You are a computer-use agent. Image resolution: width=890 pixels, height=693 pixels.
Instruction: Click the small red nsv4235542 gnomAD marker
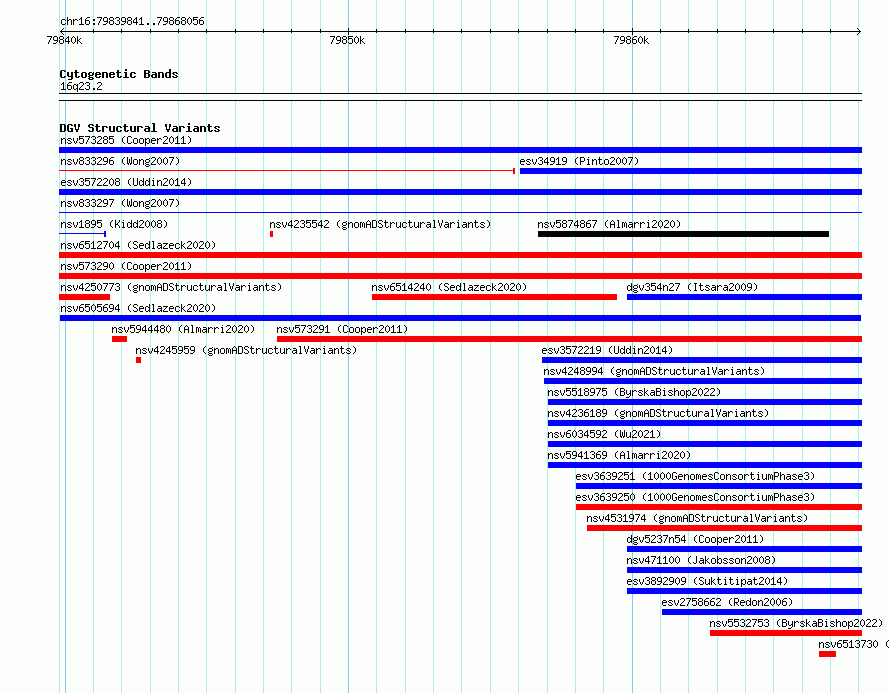[271, 234]
